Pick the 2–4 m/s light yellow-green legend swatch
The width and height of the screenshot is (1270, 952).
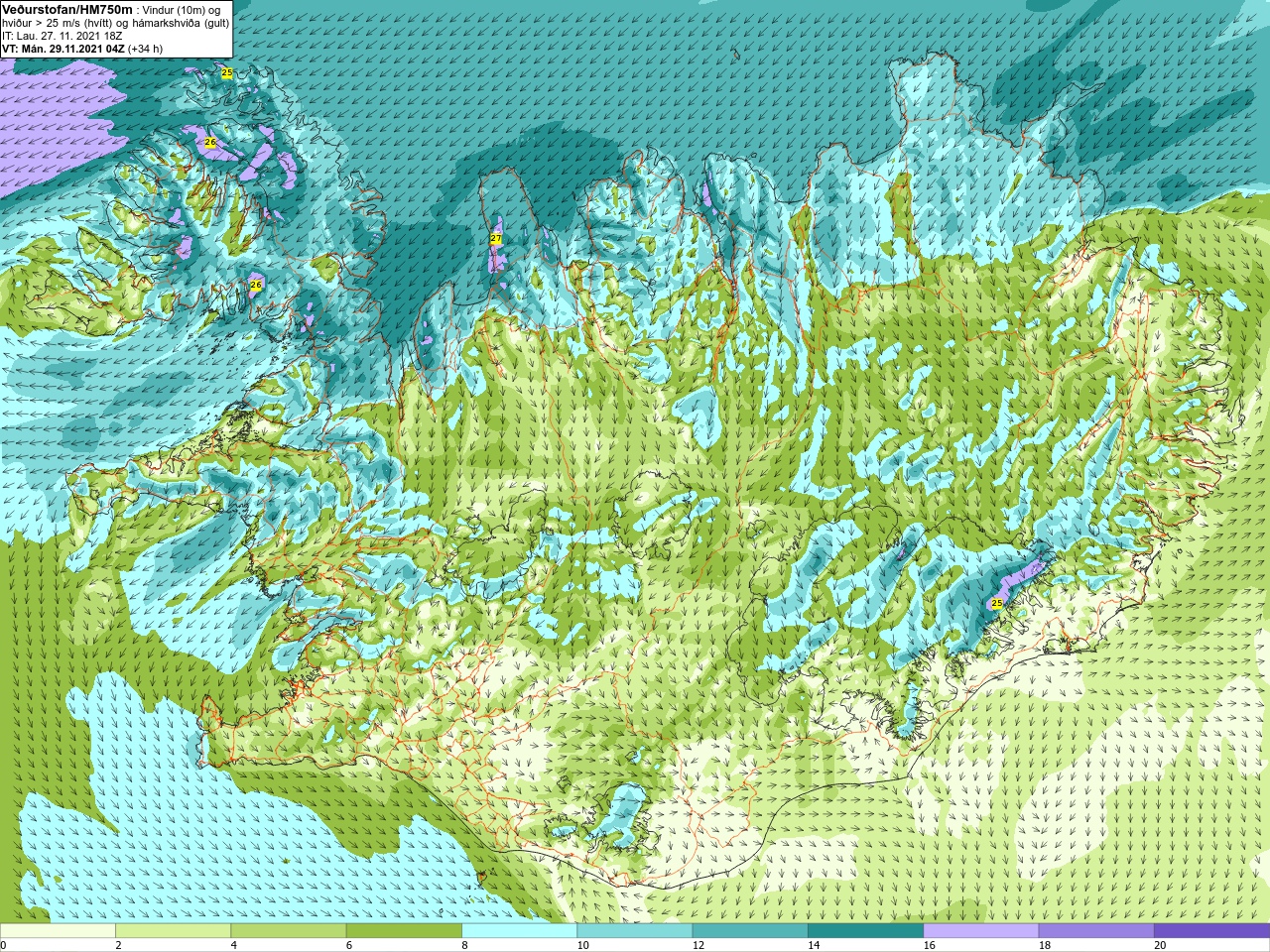[x=173, y=931]
